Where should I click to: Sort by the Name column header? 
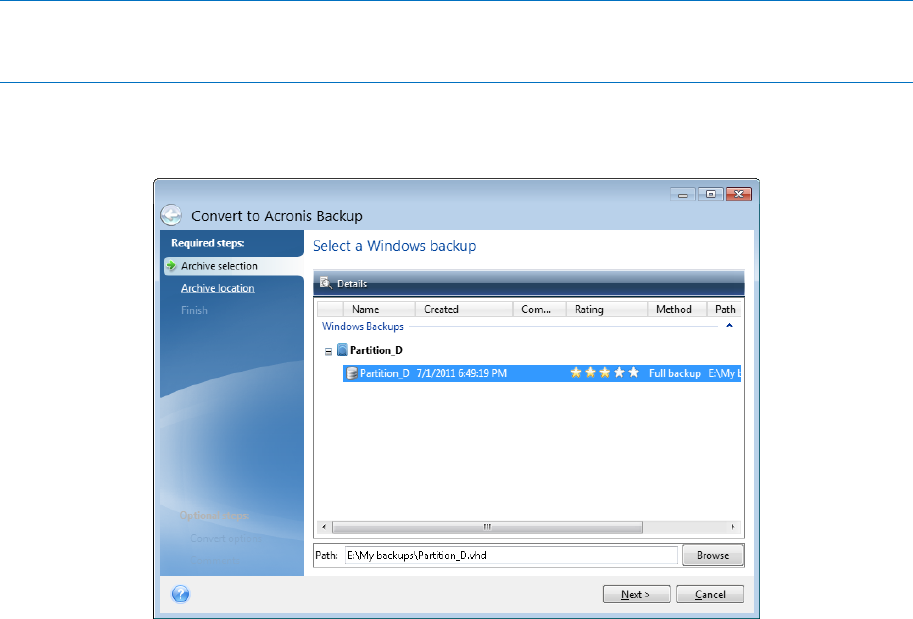point(378,309)
